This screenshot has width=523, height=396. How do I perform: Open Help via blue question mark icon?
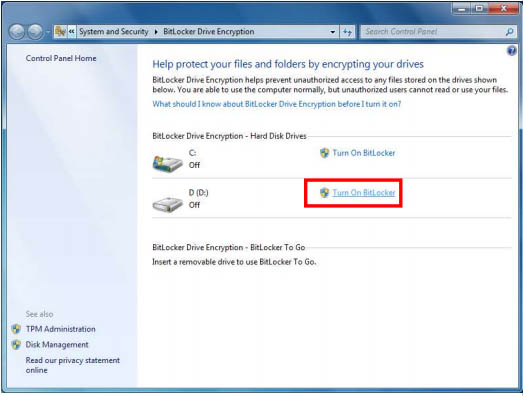(511, 51)
